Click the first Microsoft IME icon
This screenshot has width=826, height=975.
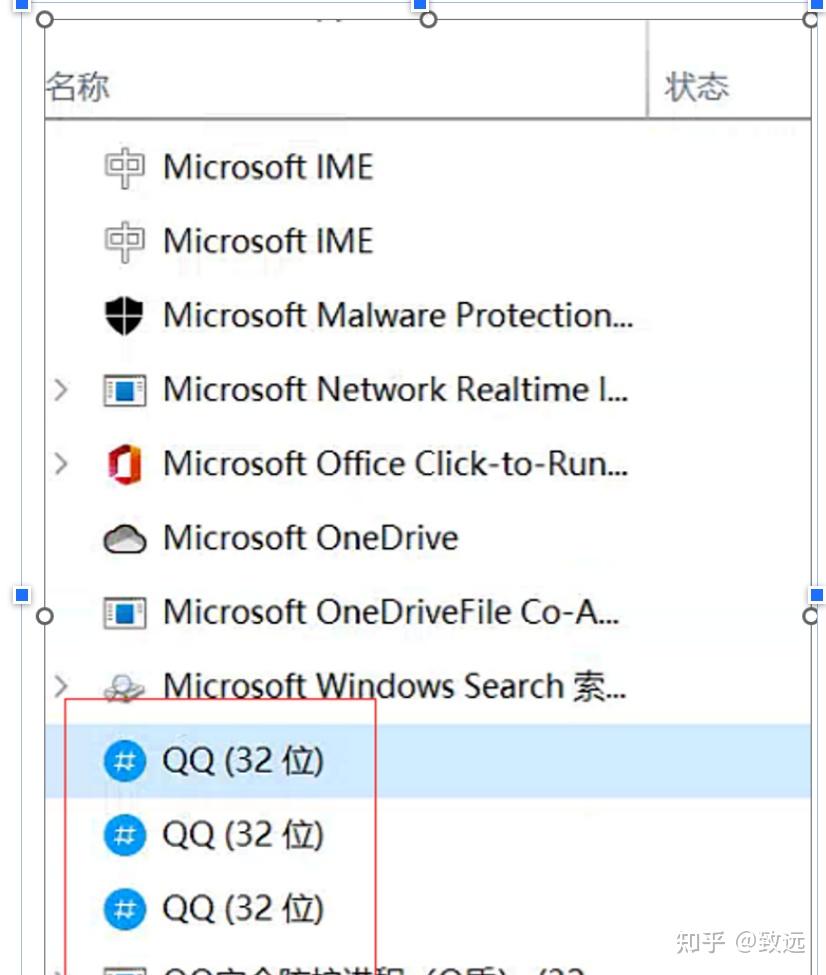[124, 167]
